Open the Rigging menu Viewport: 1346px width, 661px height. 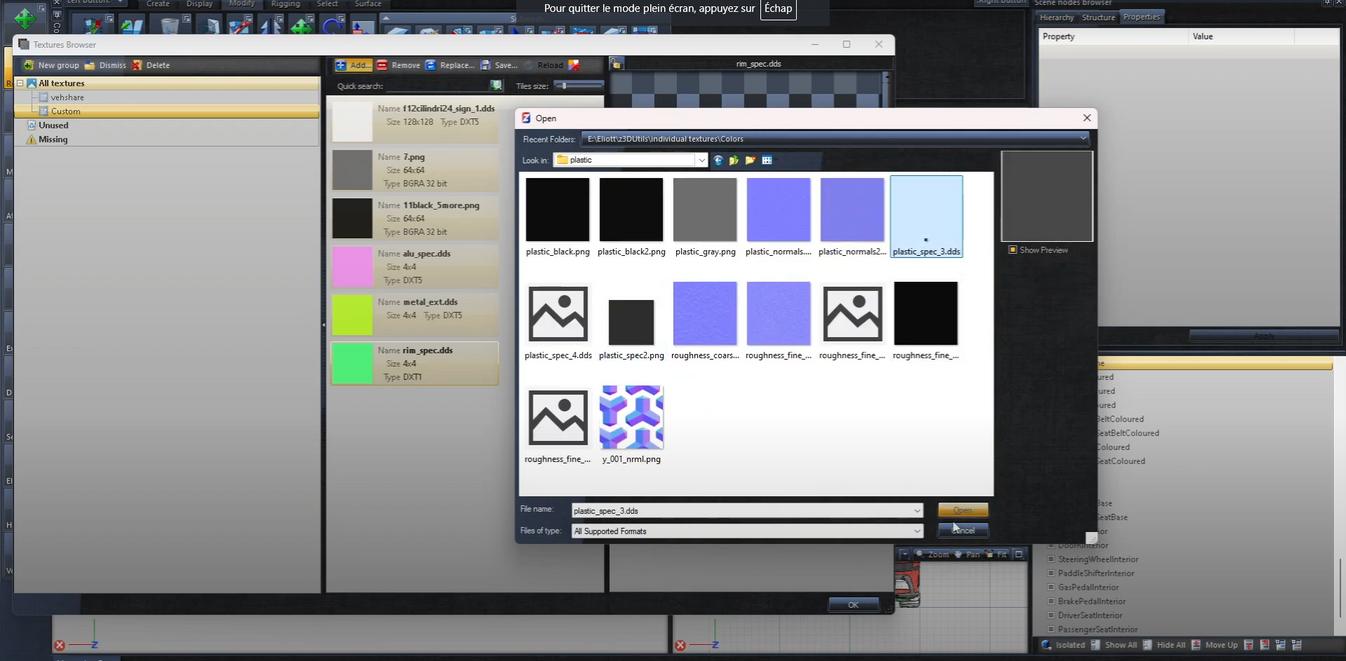point(285,4)
